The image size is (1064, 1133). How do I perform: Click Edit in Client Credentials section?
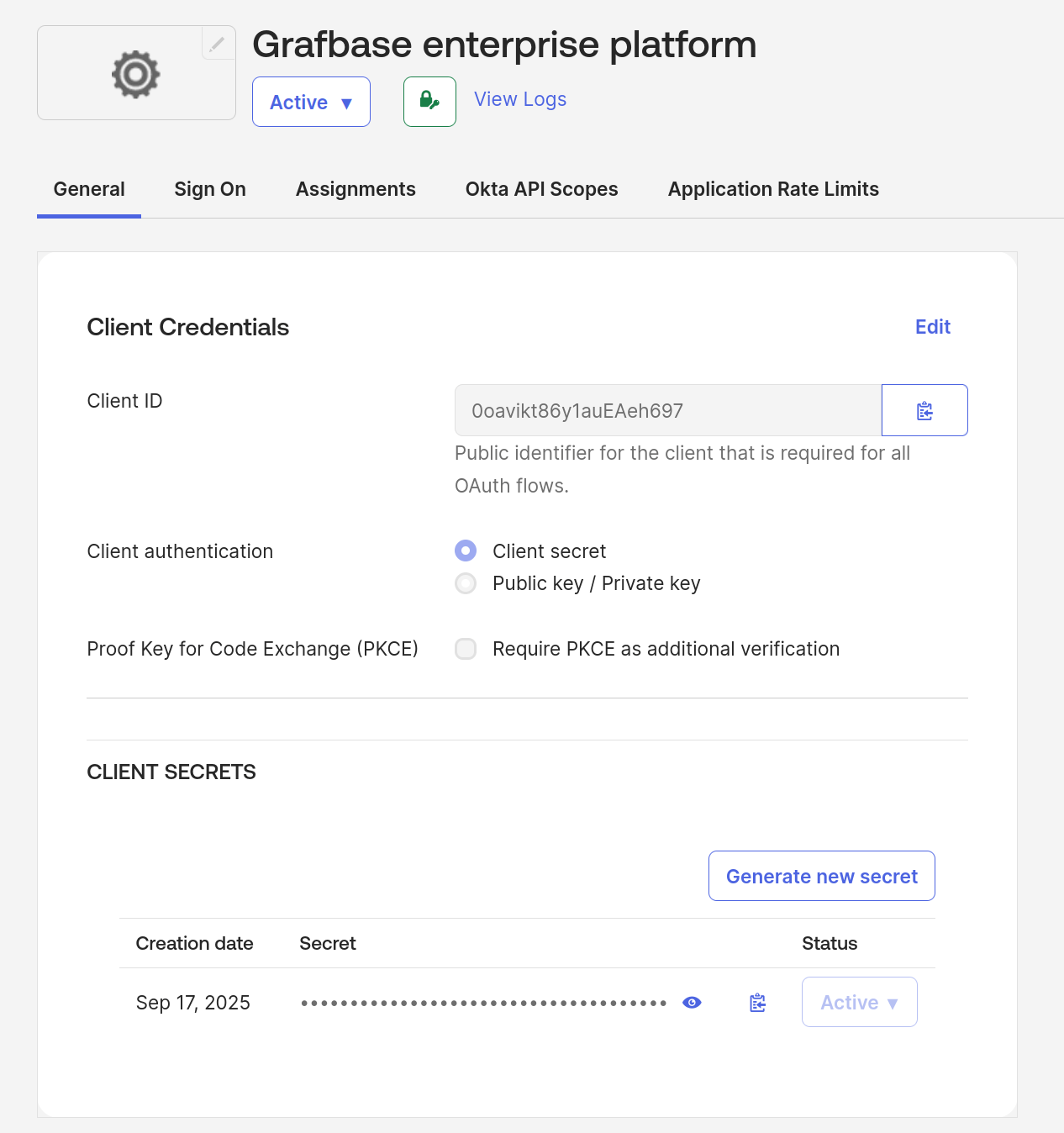coord(932,327)
